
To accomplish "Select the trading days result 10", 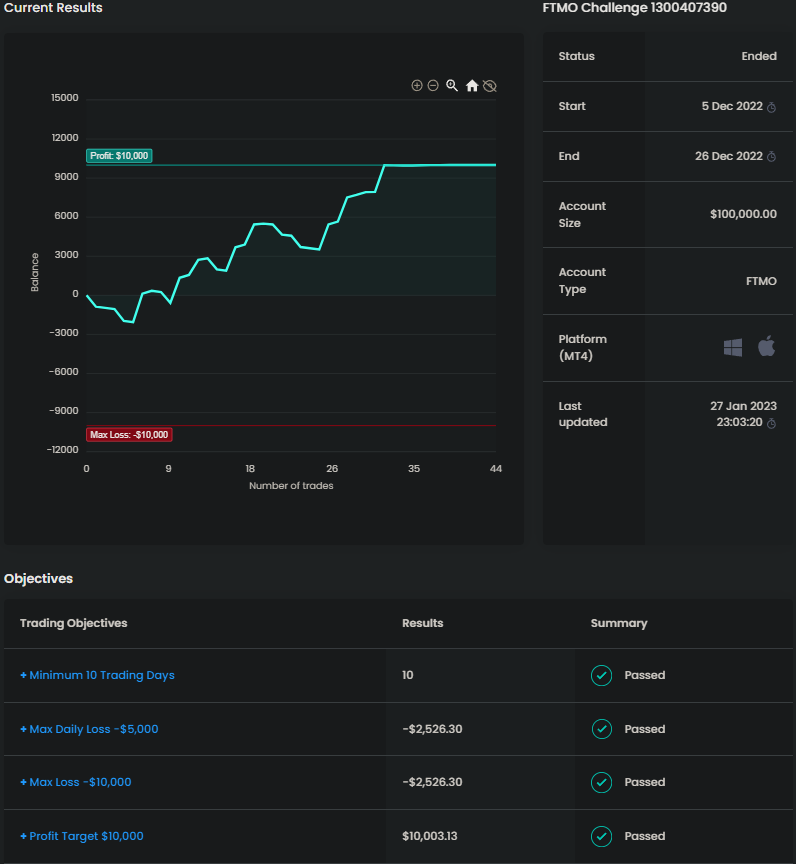I will click(x=408, y=675).
